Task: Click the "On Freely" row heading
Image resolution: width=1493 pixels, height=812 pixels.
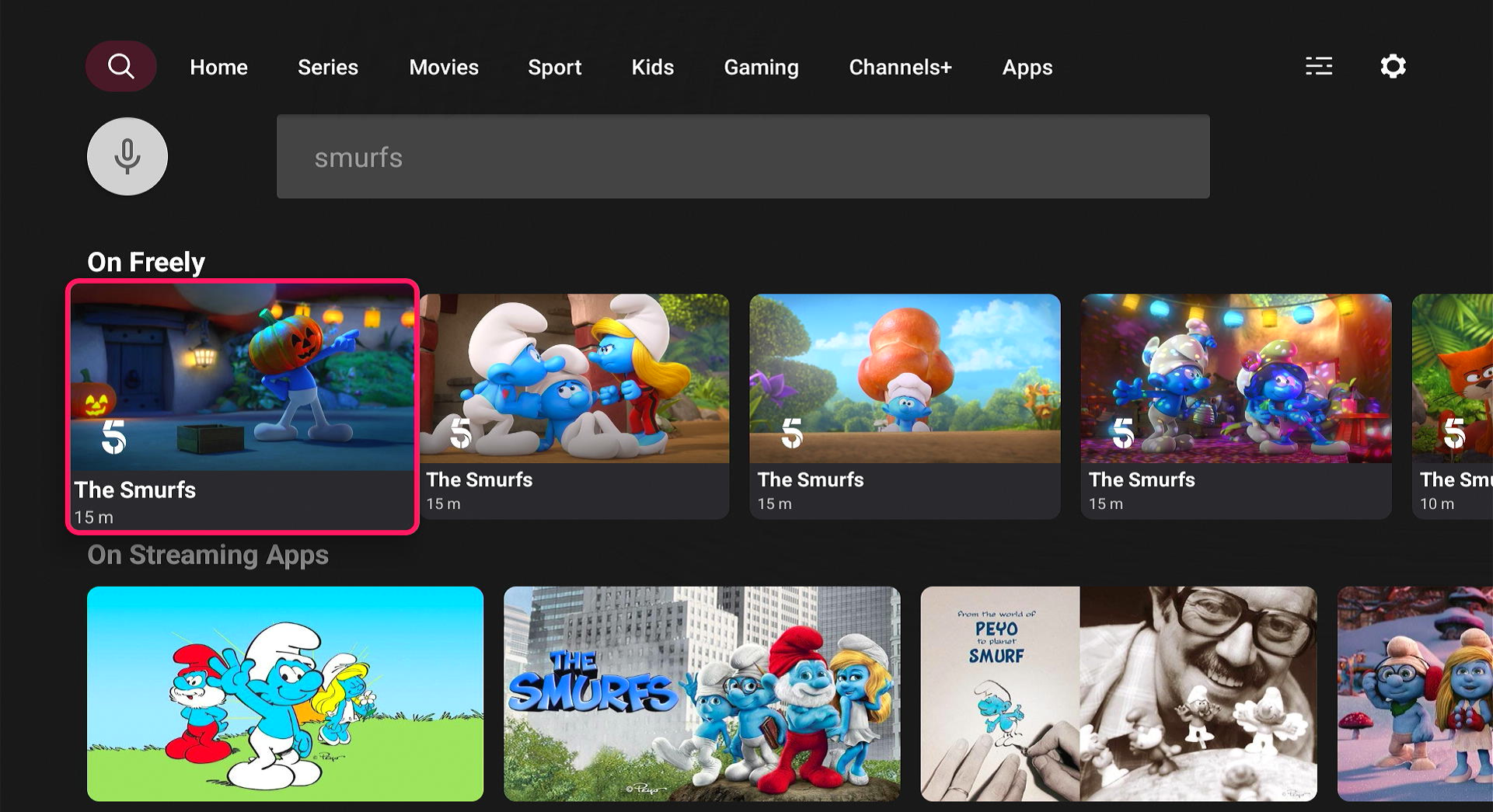Action: tap(146, 263)
